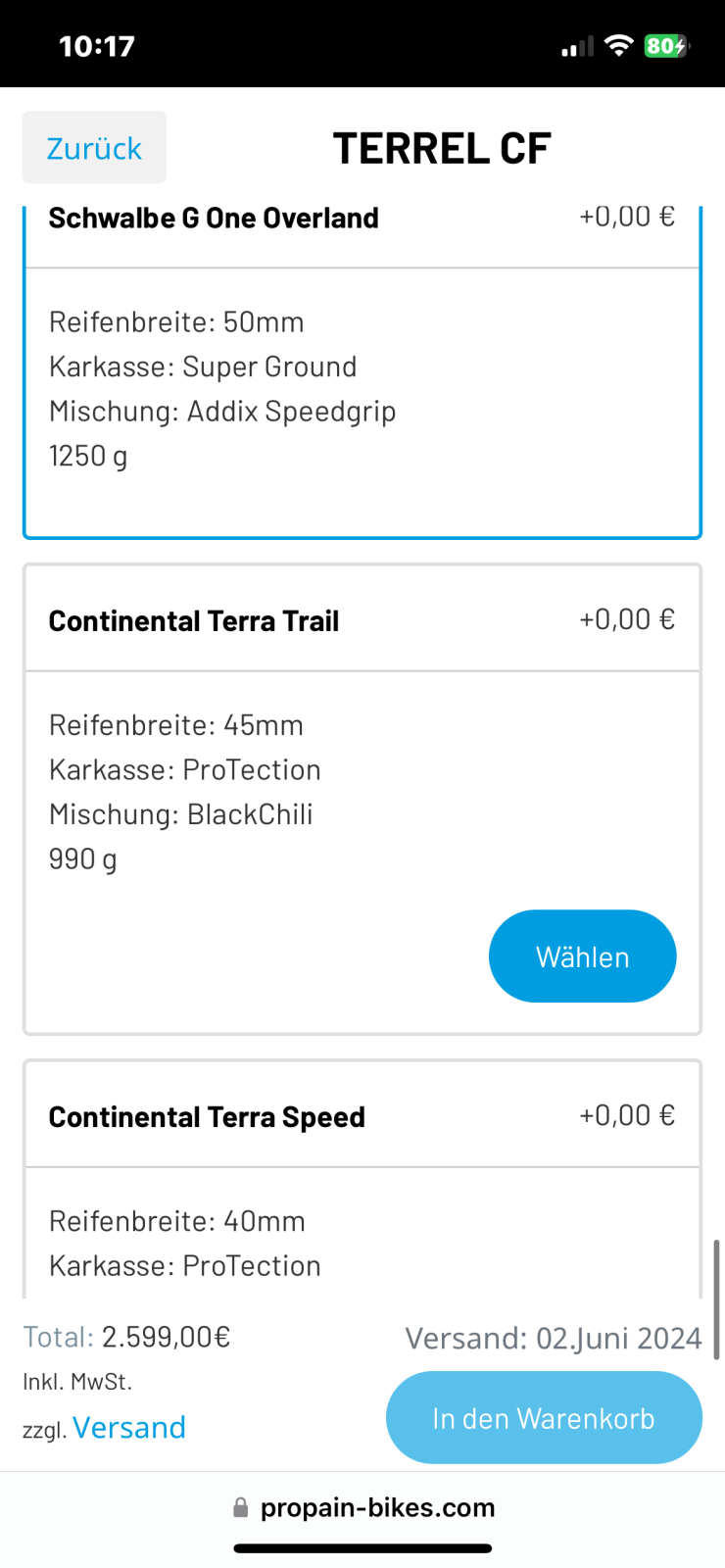Tap the Zurück back button

click(94, 148)
